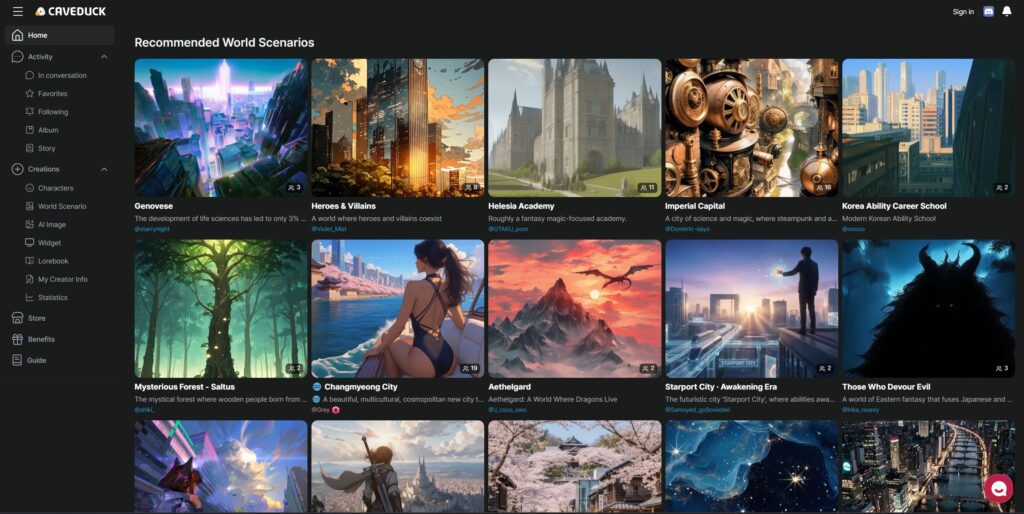The height and width of the screenshot is (514, 1024).
Task: Open the Helesia Academy thumbnail
Action: pyautogui.click(x=575, y=128)
